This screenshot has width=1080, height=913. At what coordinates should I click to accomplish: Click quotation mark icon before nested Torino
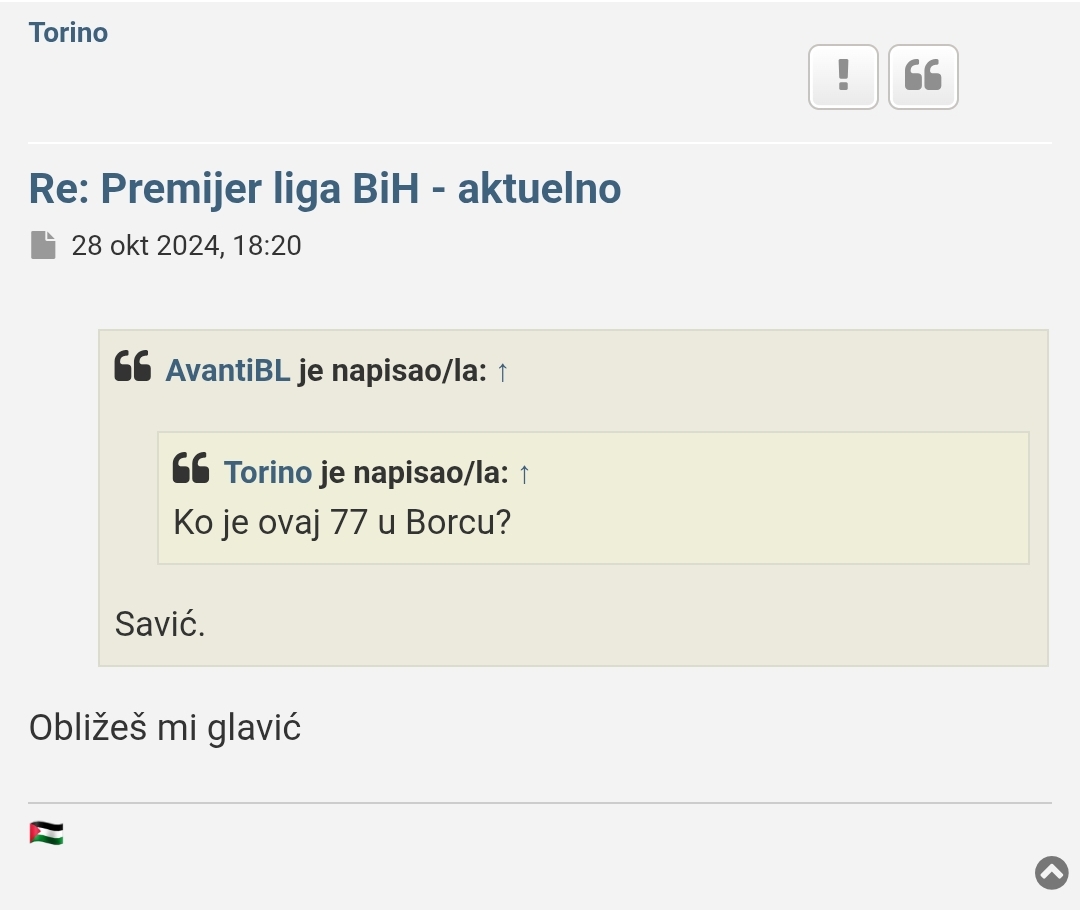190,468
